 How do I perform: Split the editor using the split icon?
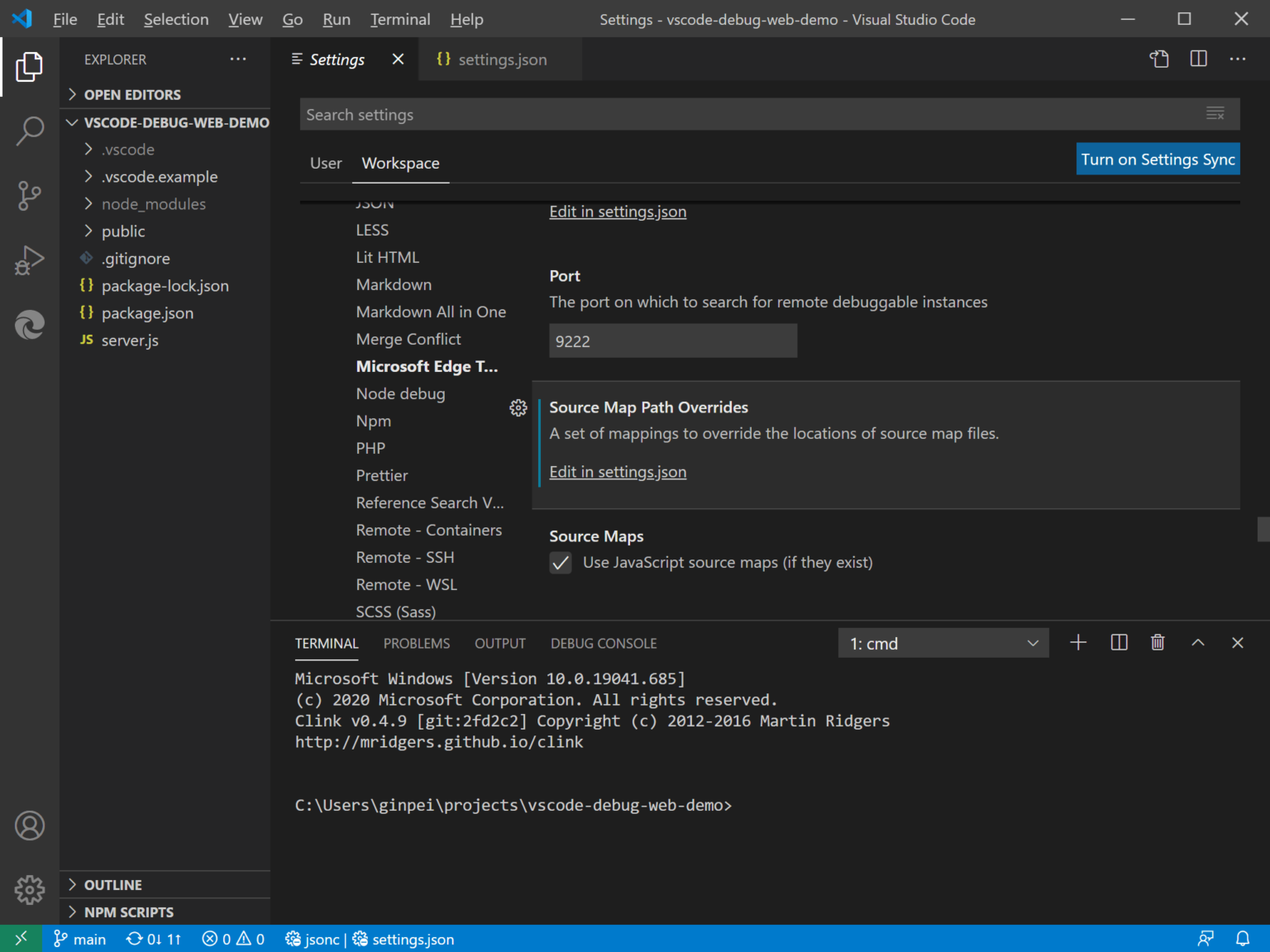[x=1197, y=59]
